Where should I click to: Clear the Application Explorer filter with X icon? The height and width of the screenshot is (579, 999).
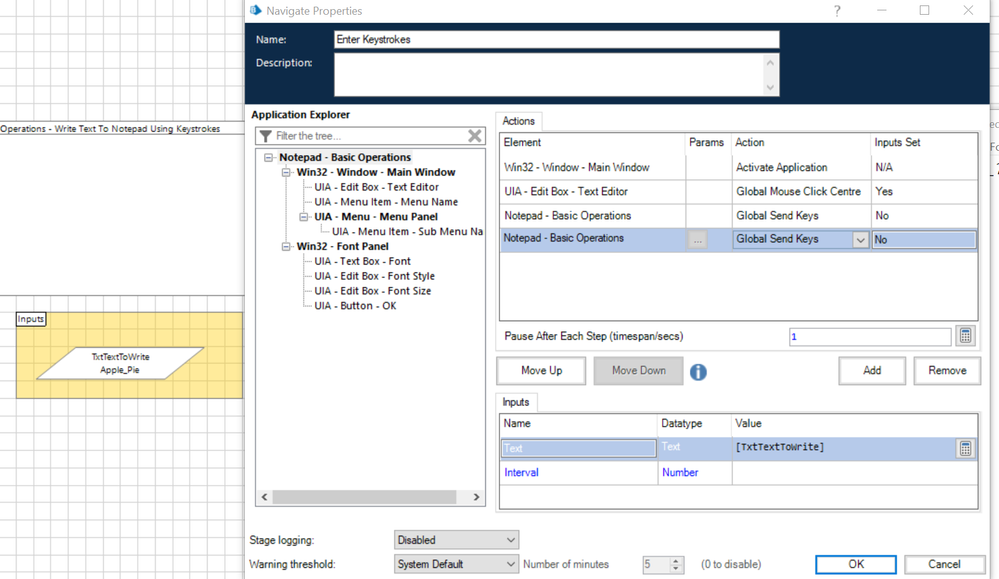click(475, 136)
